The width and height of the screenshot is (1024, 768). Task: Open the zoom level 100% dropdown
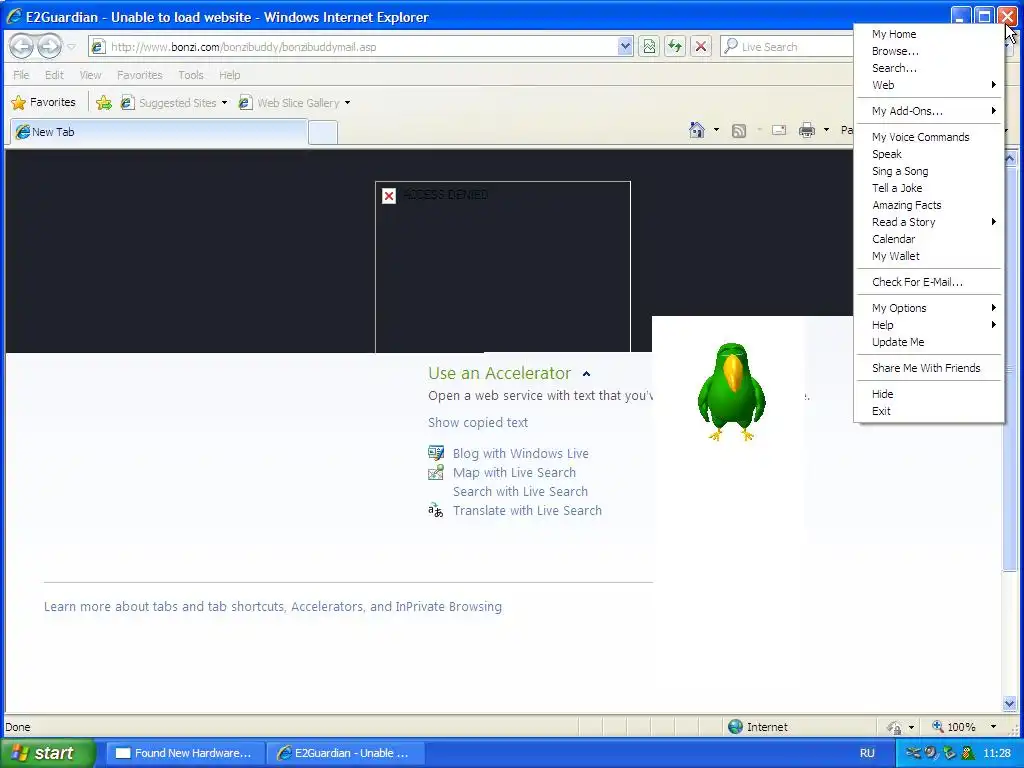993,726
